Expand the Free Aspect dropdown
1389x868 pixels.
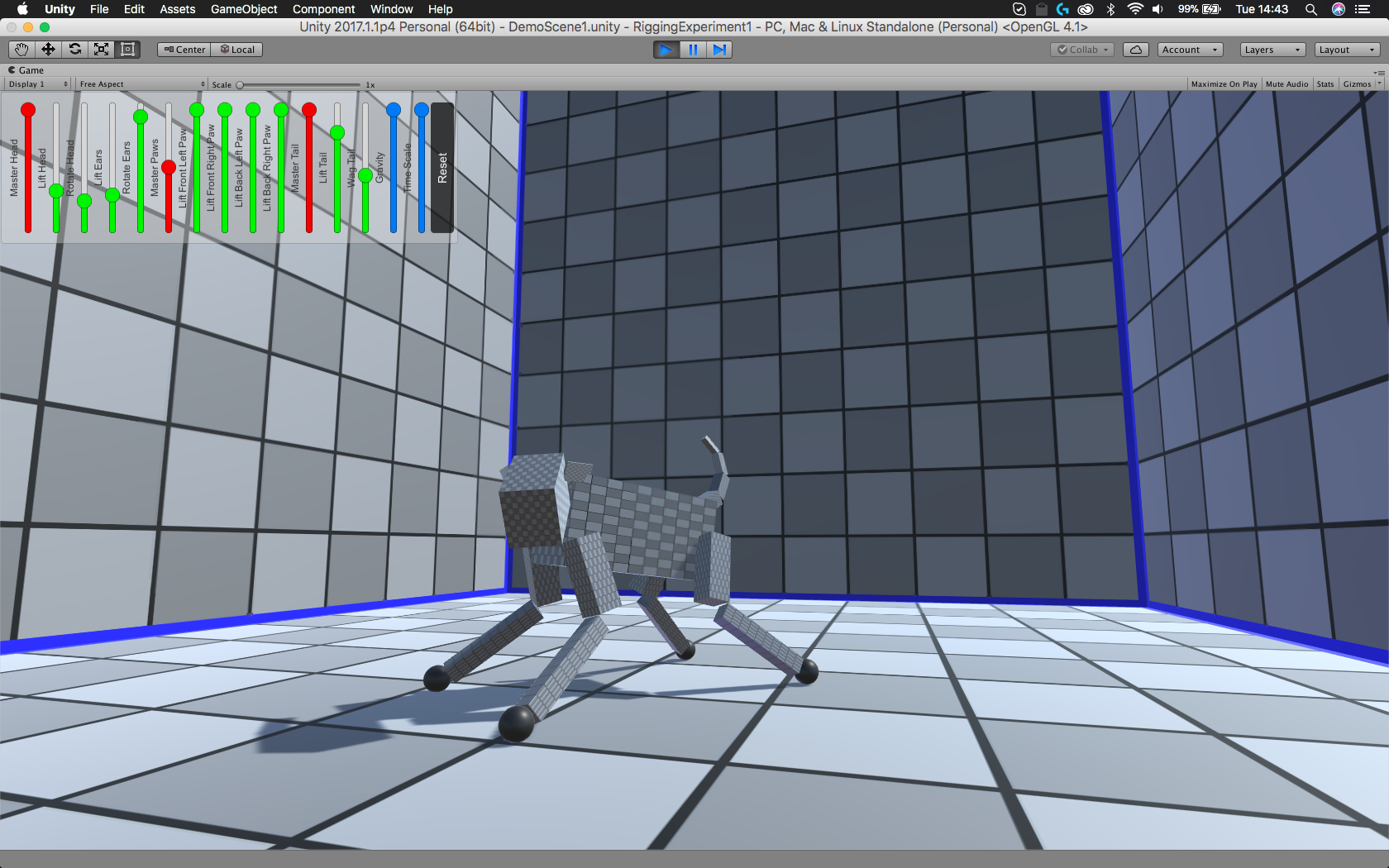[x=141, y=84]
